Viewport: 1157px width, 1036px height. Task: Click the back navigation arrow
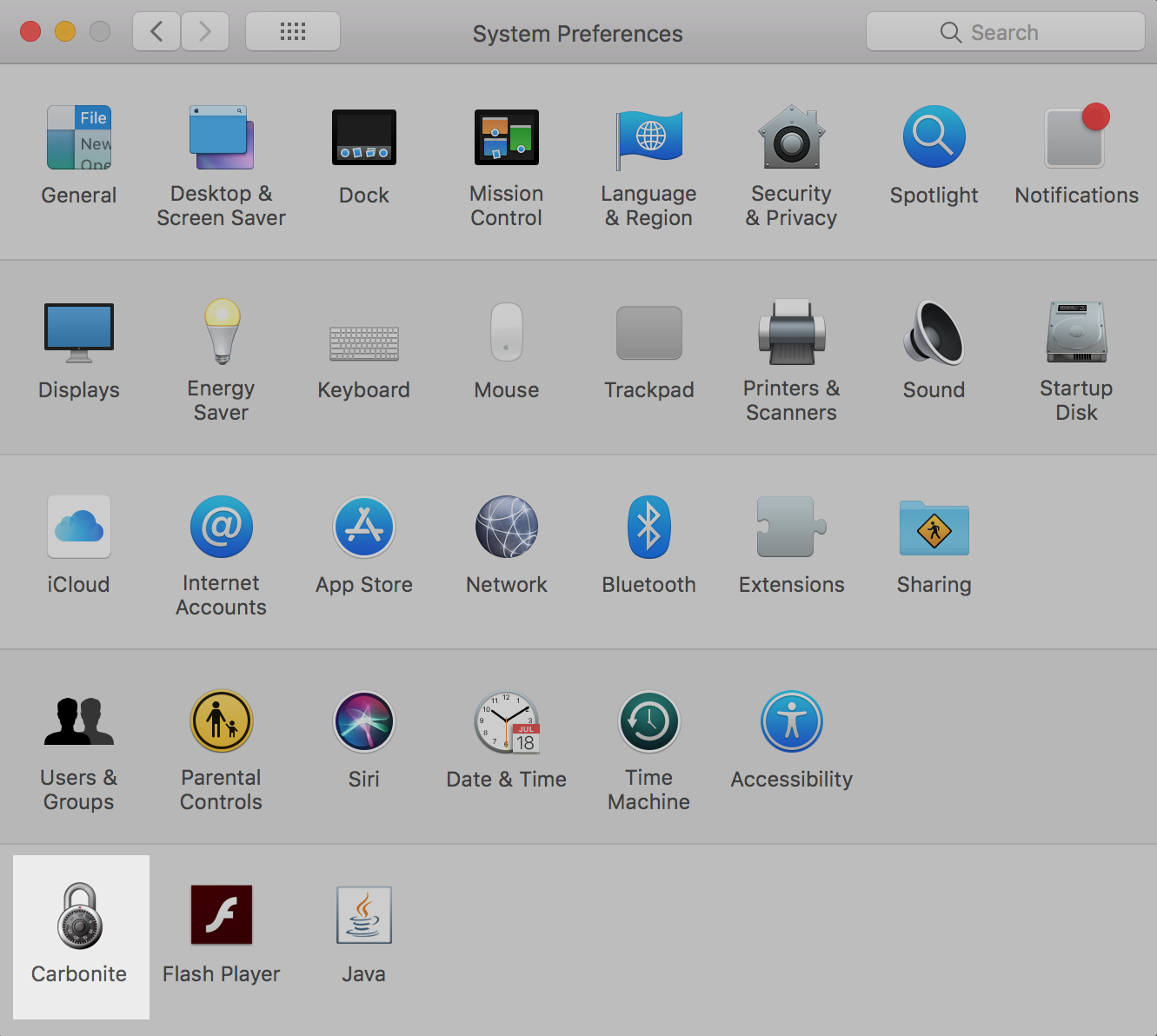pos(157,32)
